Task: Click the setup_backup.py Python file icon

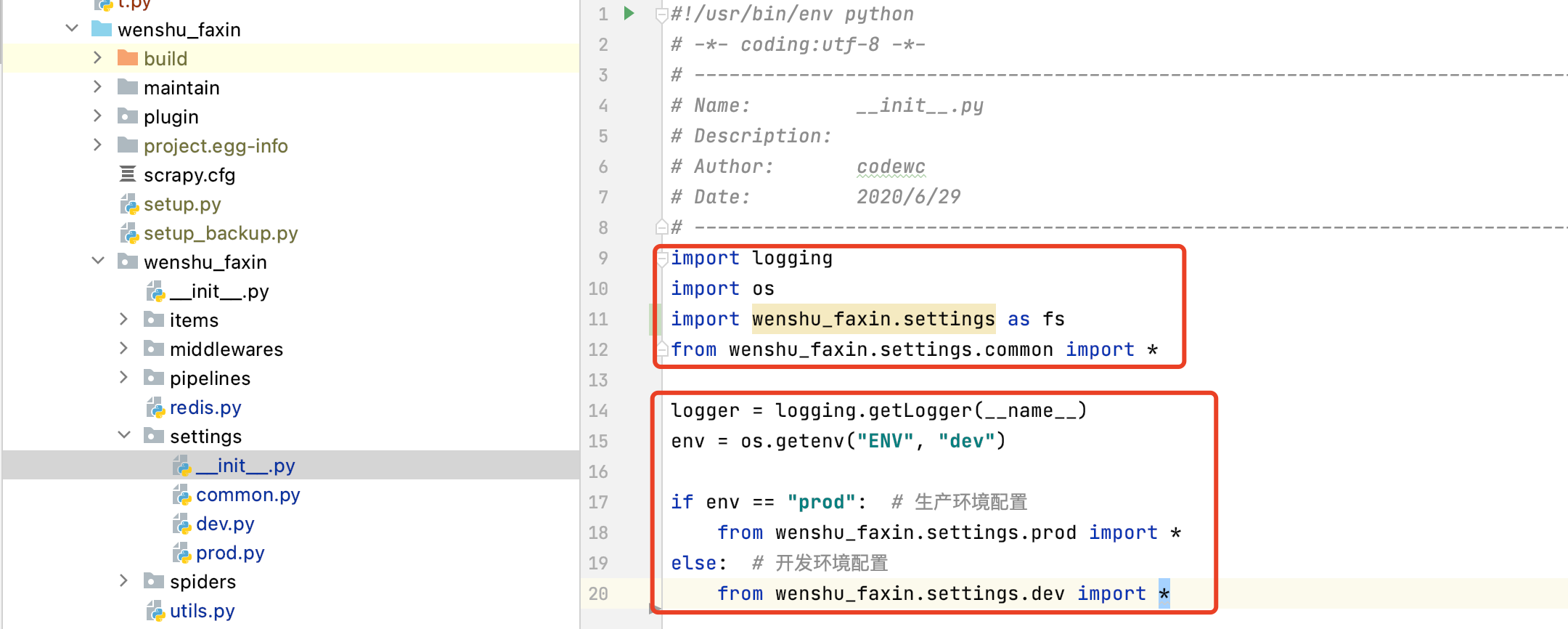Action: tap(129, 233)
